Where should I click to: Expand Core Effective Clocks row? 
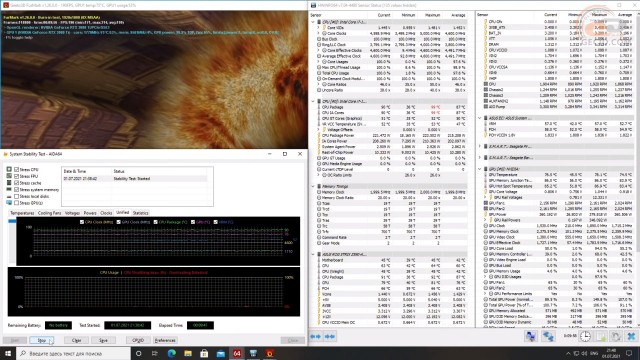point(319,50)
